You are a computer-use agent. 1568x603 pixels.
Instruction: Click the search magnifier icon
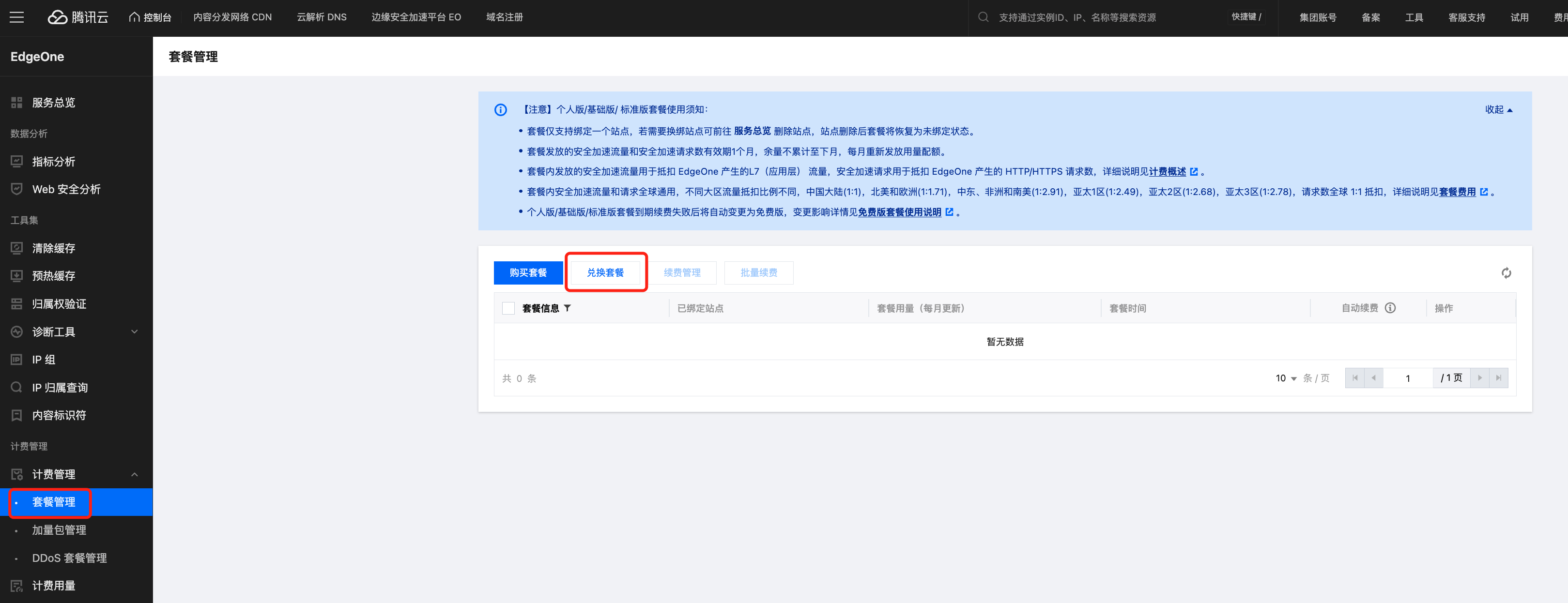tap(983, 17)
